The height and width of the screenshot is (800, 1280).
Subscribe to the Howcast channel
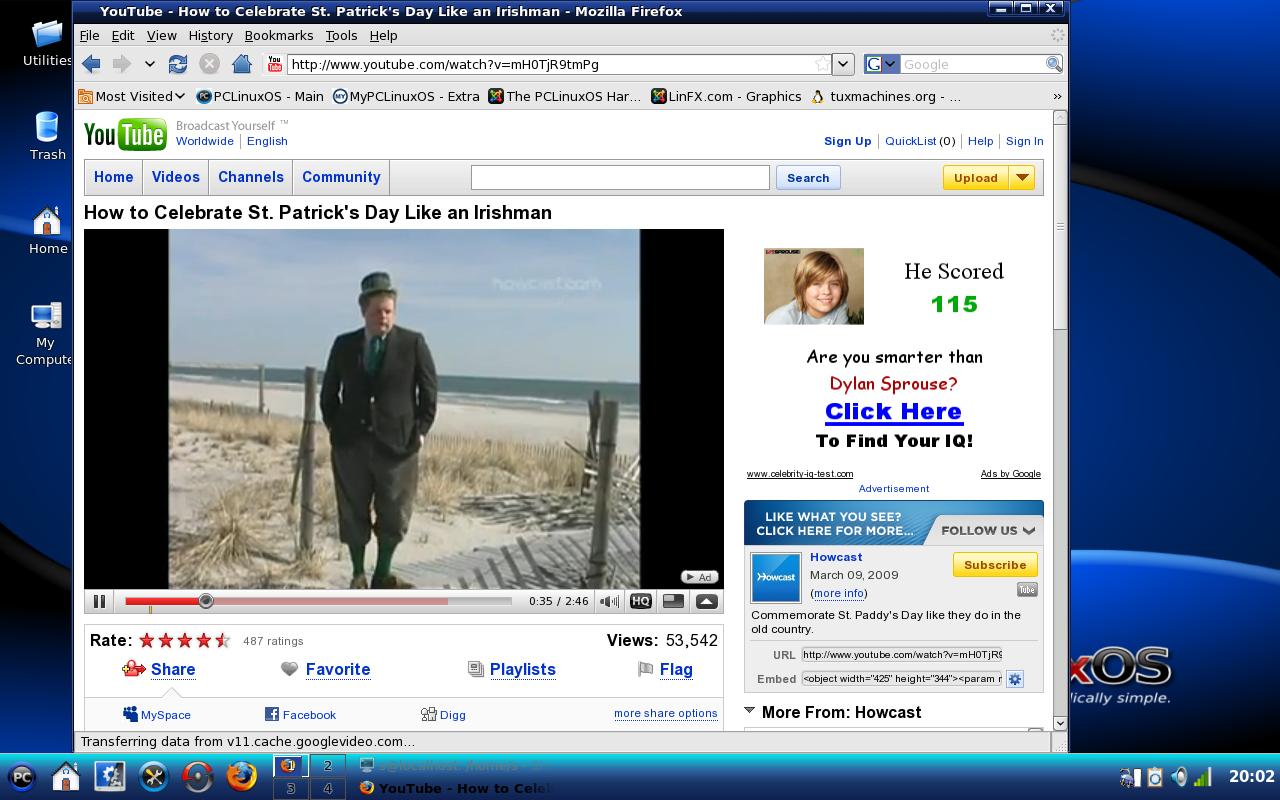coord(995,565)
